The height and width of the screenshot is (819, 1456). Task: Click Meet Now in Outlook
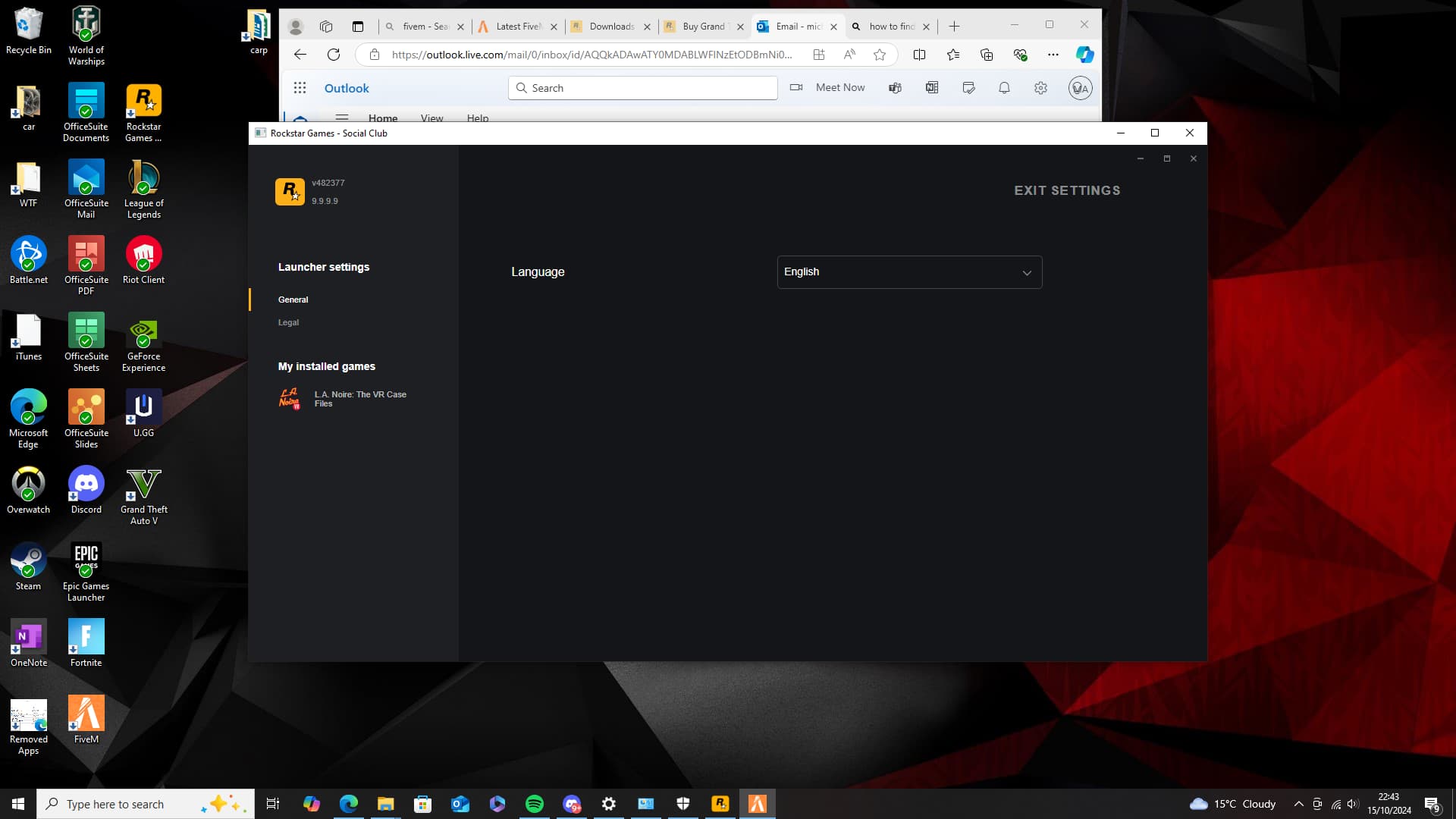(827, 88)
